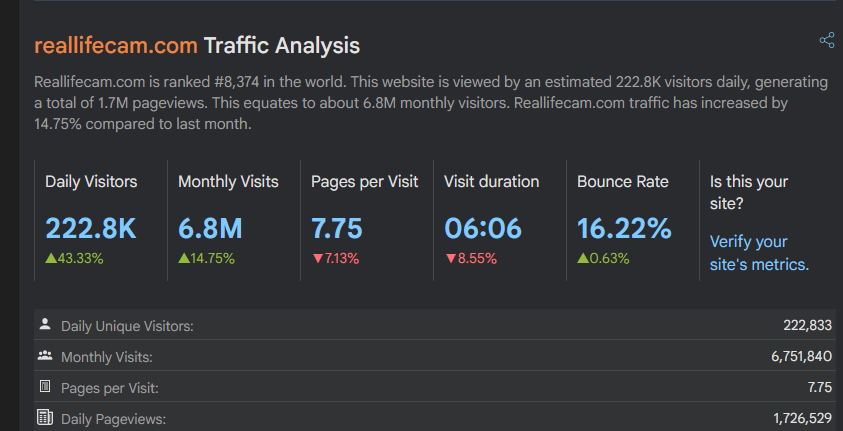Click the green arrow beside 0.63%

click(582, 258)
